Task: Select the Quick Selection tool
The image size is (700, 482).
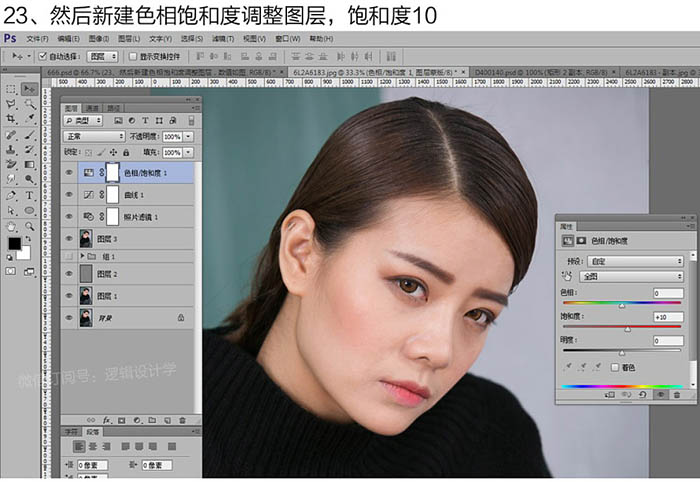Action: 29,104
